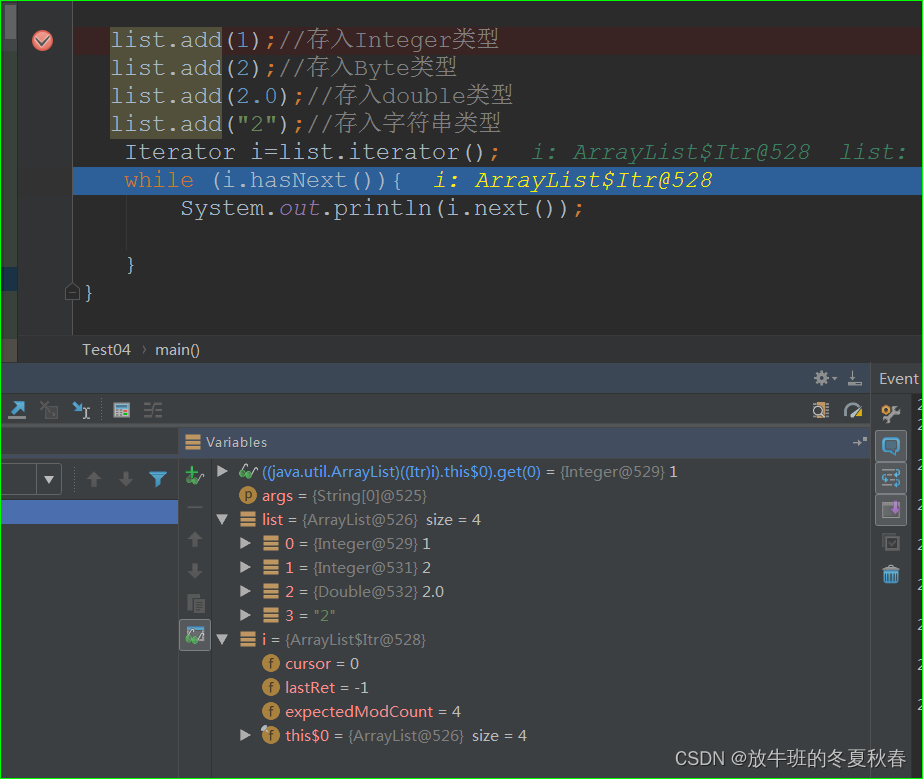Click the Drop Frame debugger icon
923x779 pixels.
[x=49, y=410]
